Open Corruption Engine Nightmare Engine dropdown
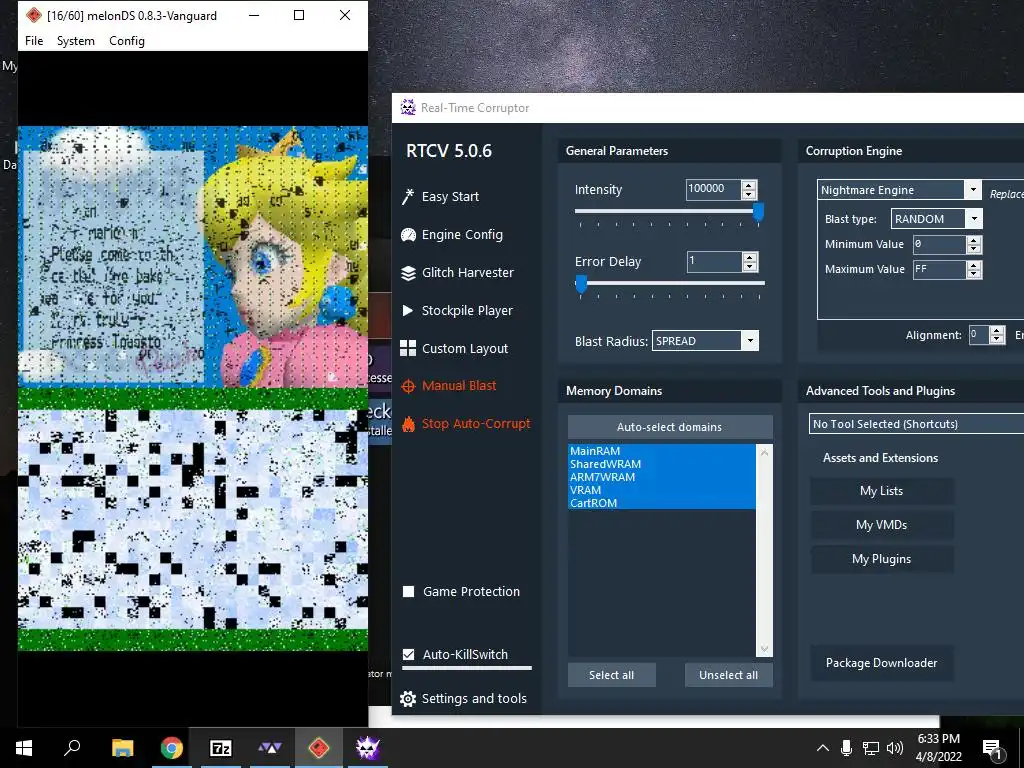The height and width of the screenshot is (768, 1024). coord(973,190)
